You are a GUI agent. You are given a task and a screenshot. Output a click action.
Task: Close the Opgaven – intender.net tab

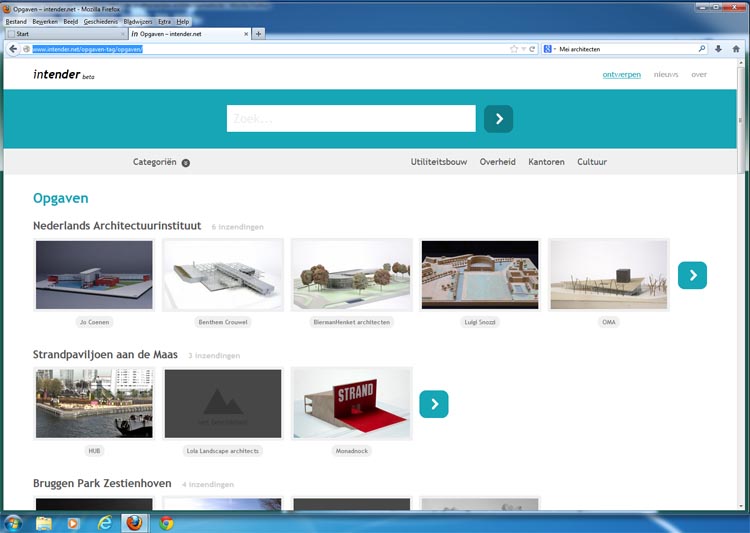coord(246,34)
